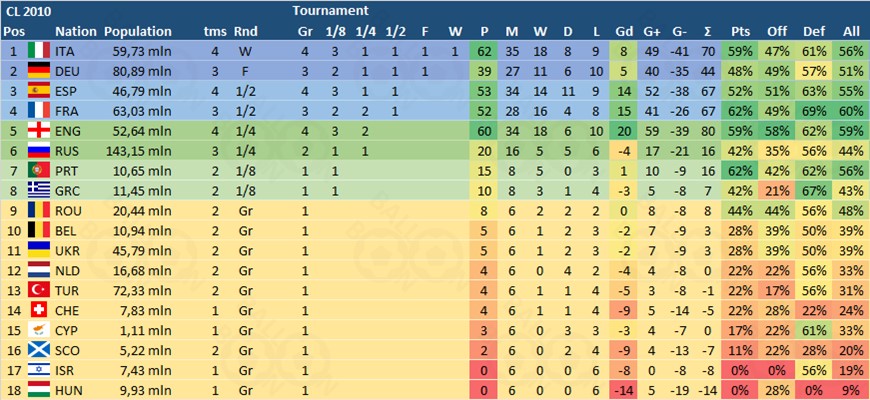Select the Hungary flag in last row
The height and width of the screenshot is (400, 870).
tap(39, 391)
